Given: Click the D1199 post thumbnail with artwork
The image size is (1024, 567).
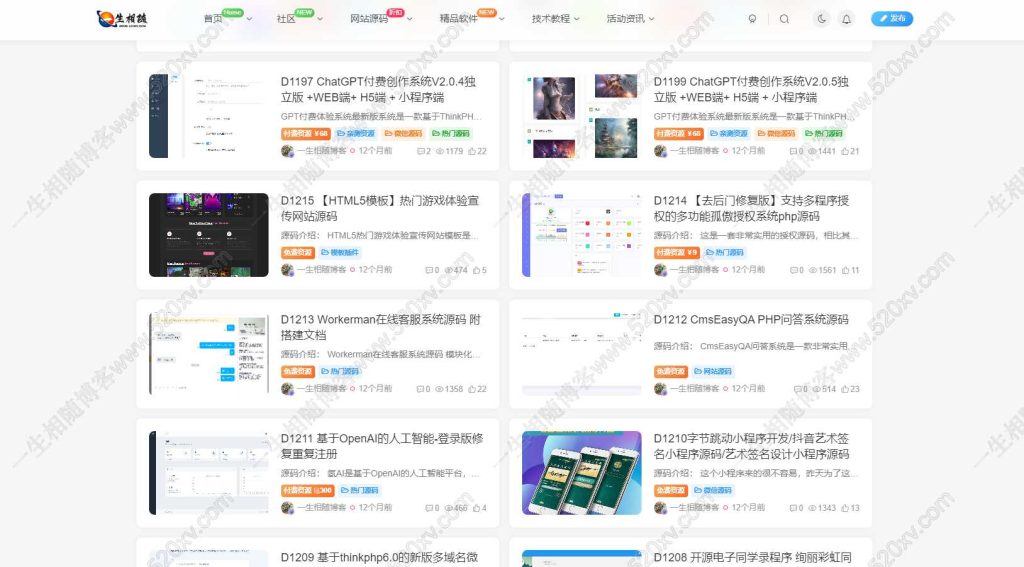Looking at the screenshot, I should [x=581, y=116].
